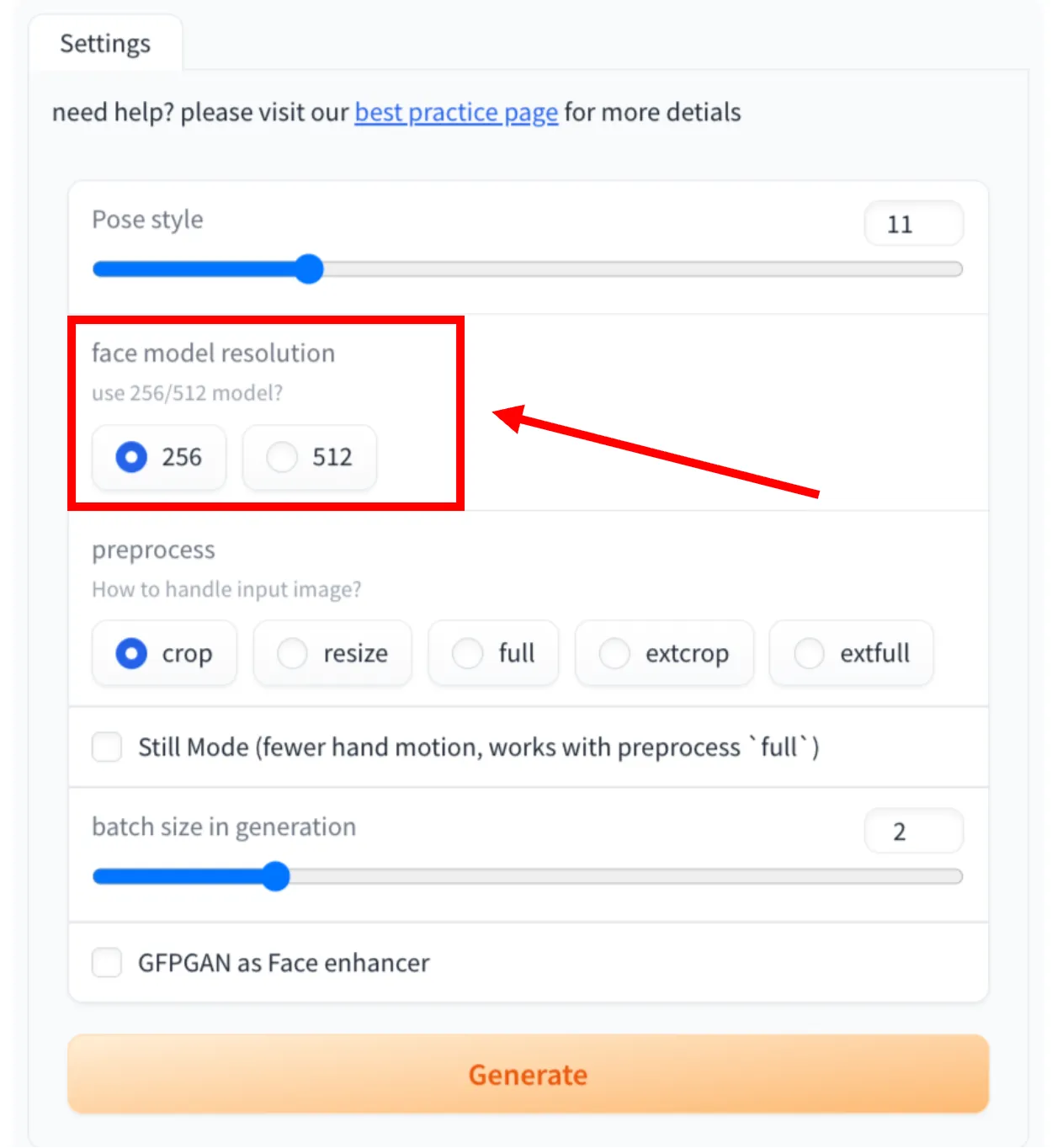Click the batch size value box showing 2
The image size is (1052, 1148).
914,831
